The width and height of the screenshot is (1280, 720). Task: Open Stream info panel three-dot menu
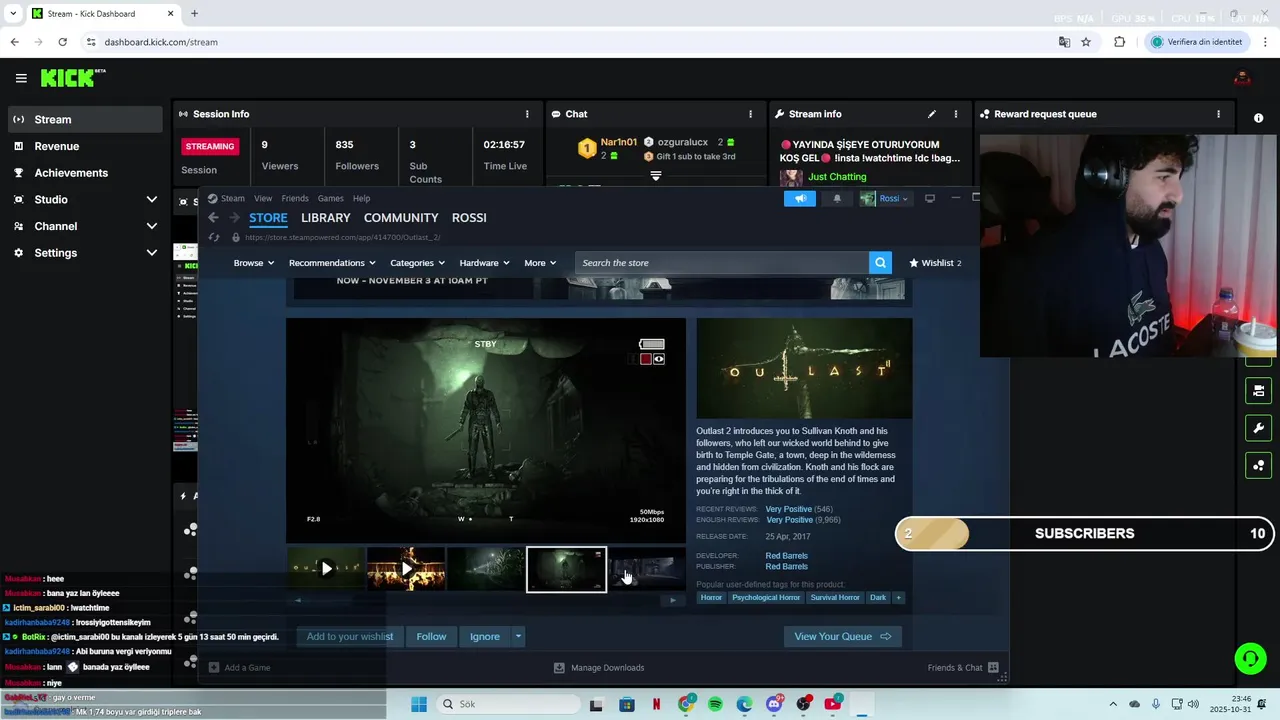click(955, 114)
